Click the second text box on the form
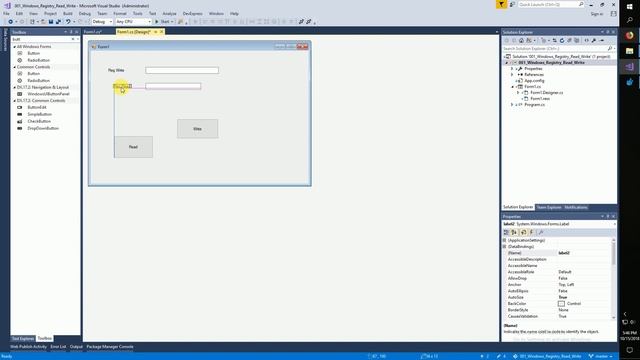 tap(173, 86)
